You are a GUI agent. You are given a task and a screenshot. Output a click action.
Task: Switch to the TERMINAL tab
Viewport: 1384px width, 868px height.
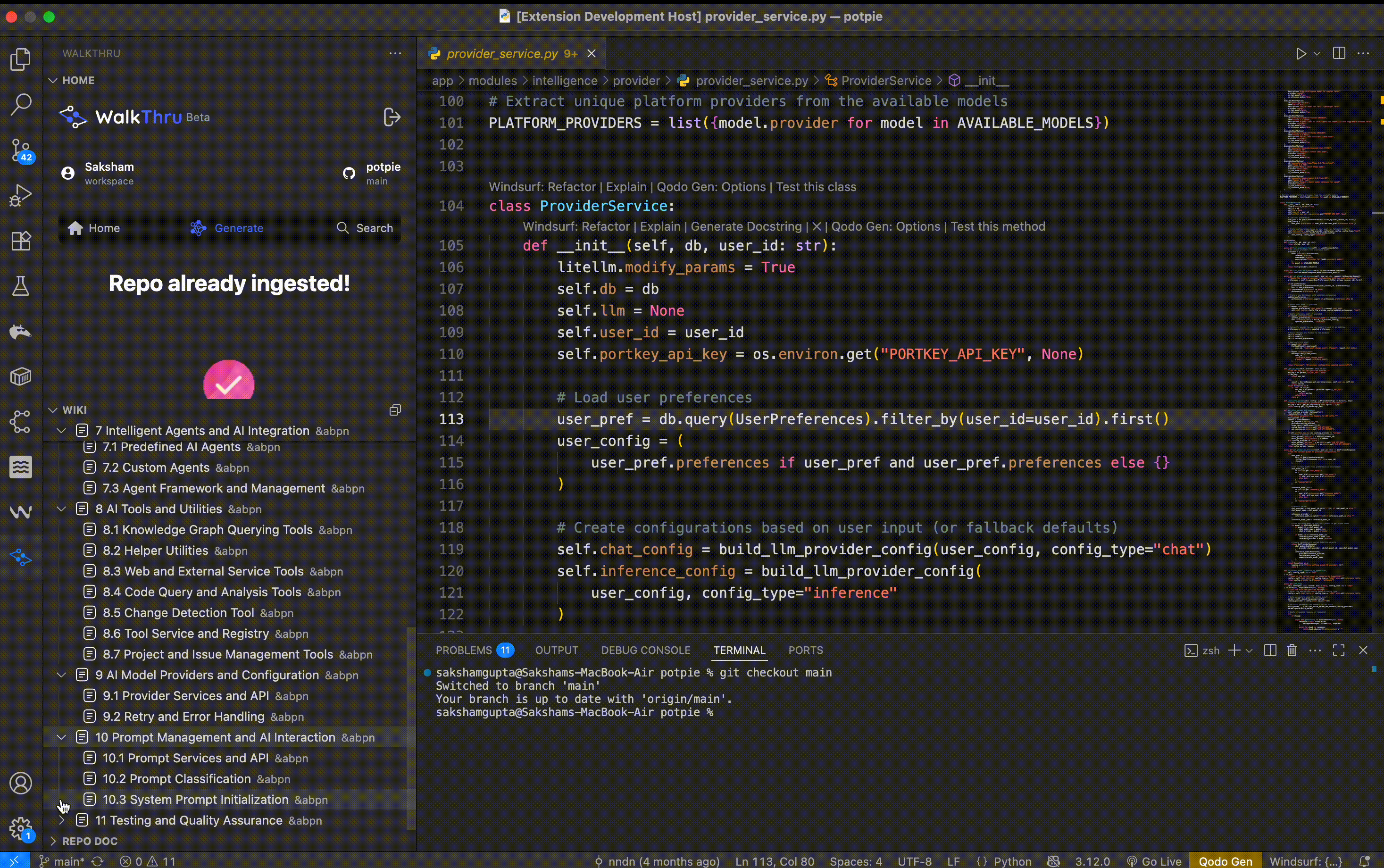tap(739, 651)
